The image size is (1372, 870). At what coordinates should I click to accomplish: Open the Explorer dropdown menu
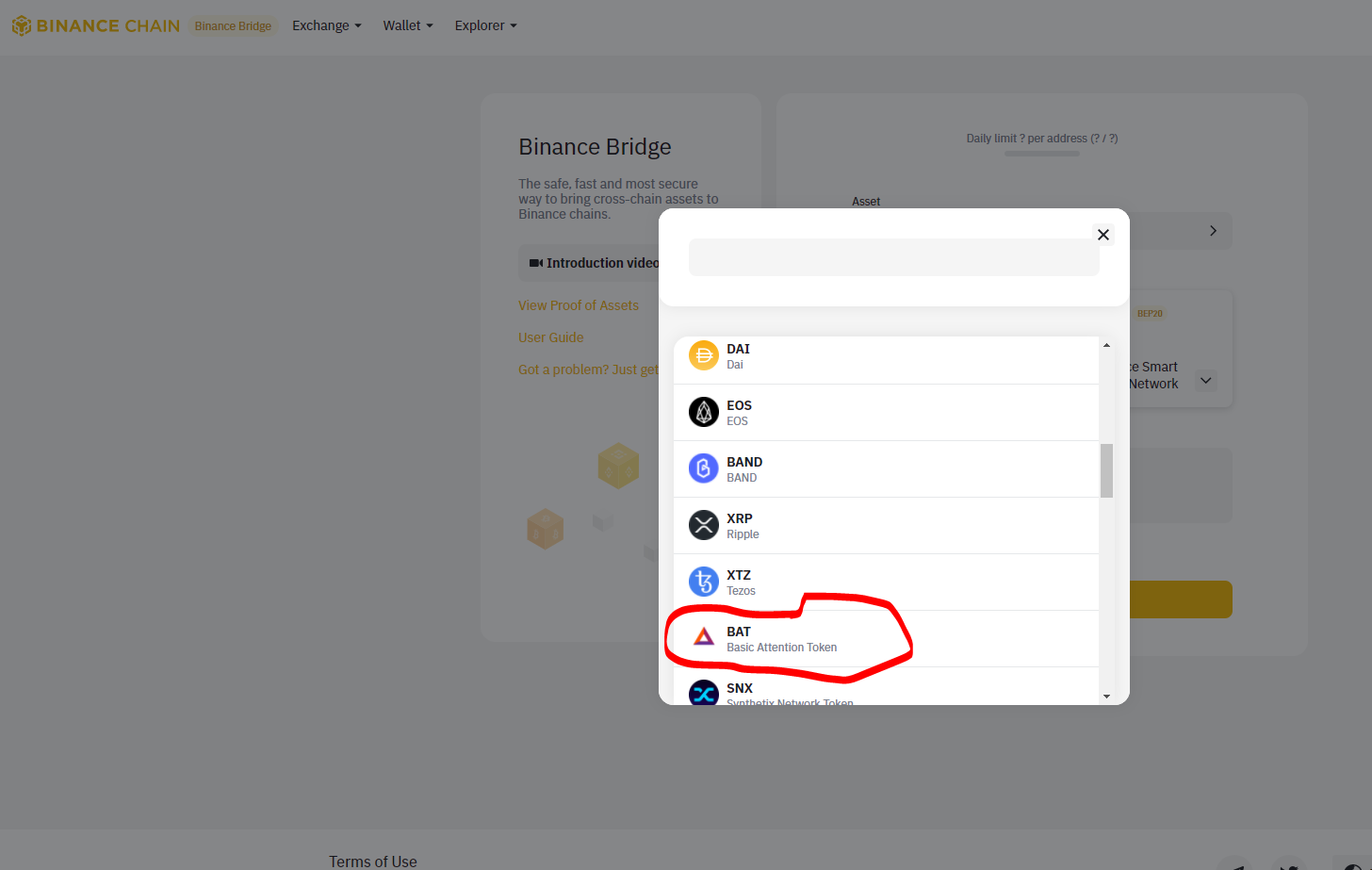486,25
